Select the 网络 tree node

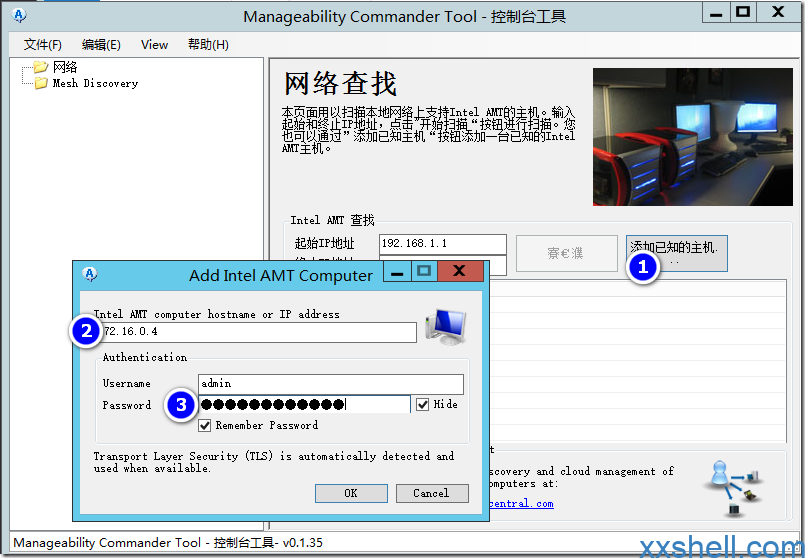point(65,67)
